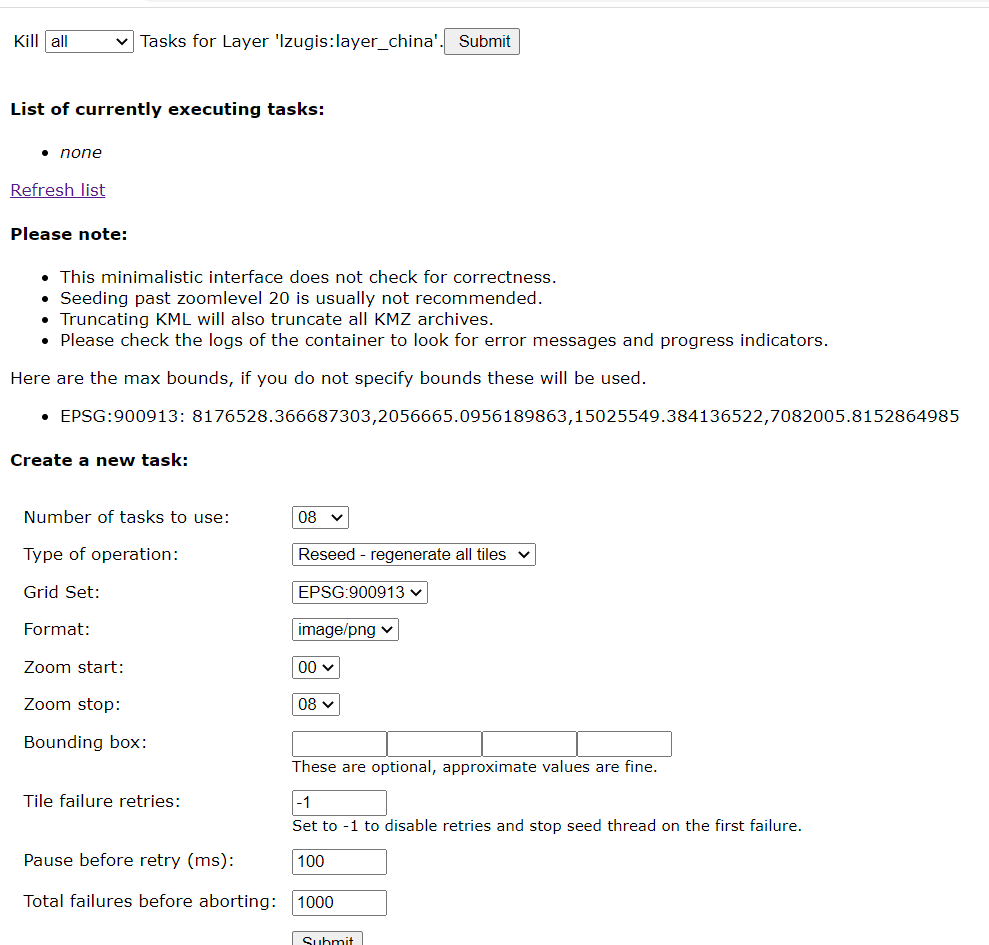Viewport: 989px width, 945px height.
Task: Open the Number of tasks dropdown
Action: [319, 517]
